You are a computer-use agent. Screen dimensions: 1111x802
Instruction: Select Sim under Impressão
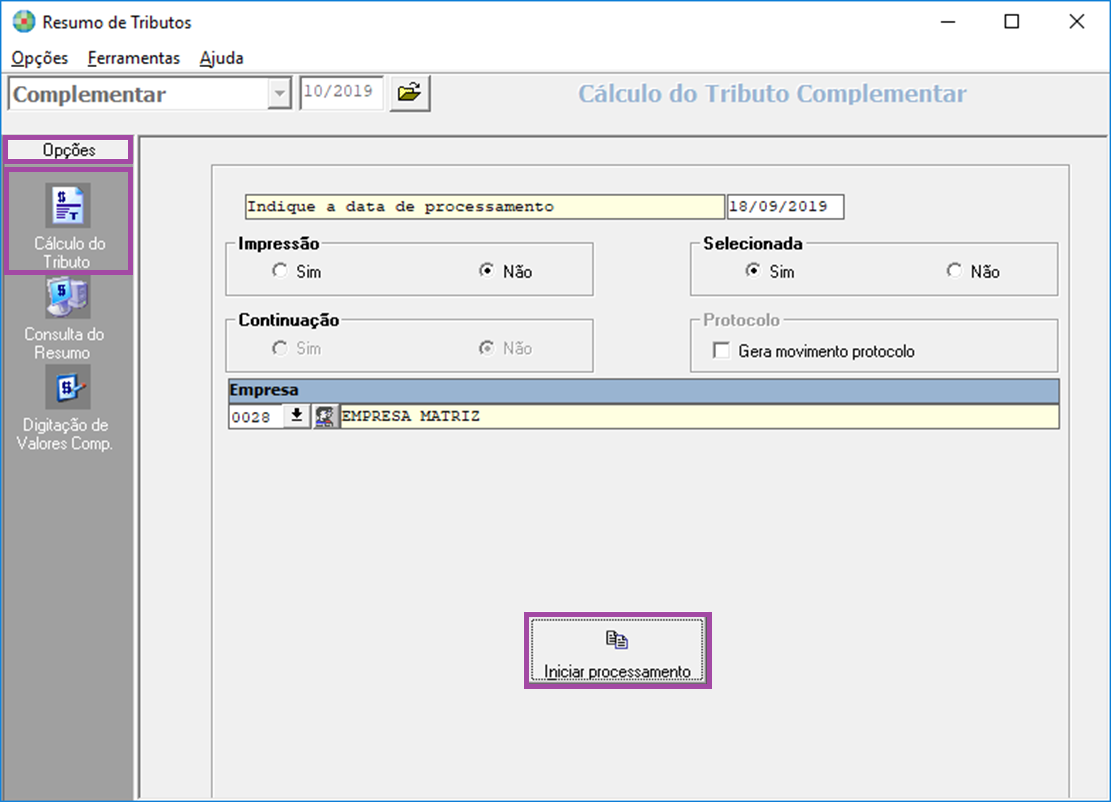(280, 271)
